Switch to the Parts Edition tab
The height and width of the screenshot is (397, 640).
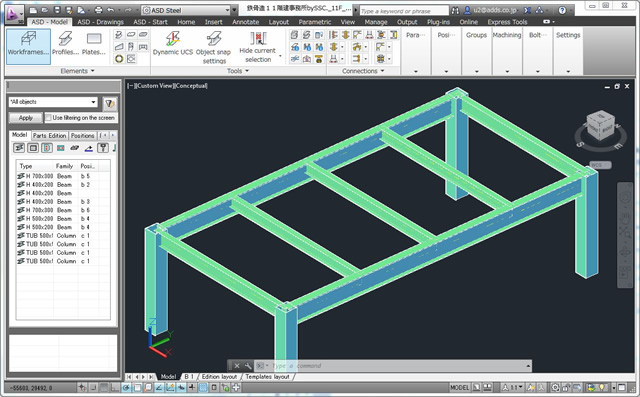coord(49,135)
